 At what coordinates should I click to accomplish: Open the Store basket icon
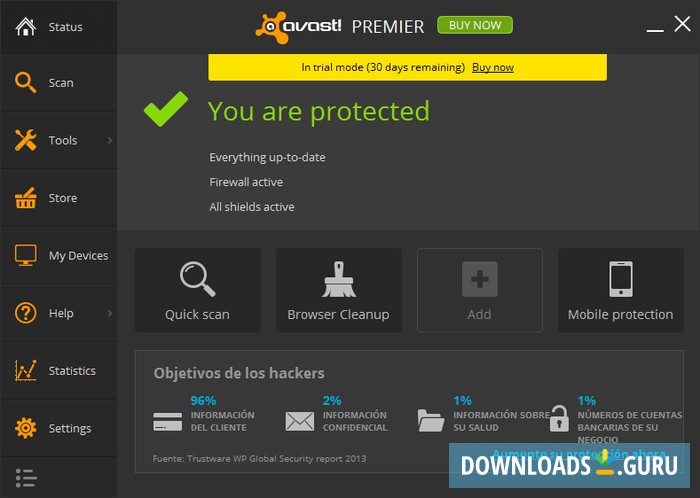[25, 198]
